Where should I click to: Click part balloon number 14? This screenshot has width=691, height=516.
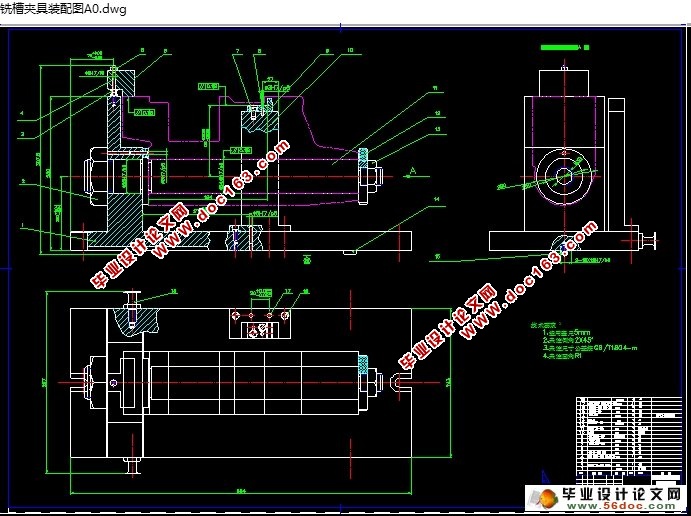point(437,199)
